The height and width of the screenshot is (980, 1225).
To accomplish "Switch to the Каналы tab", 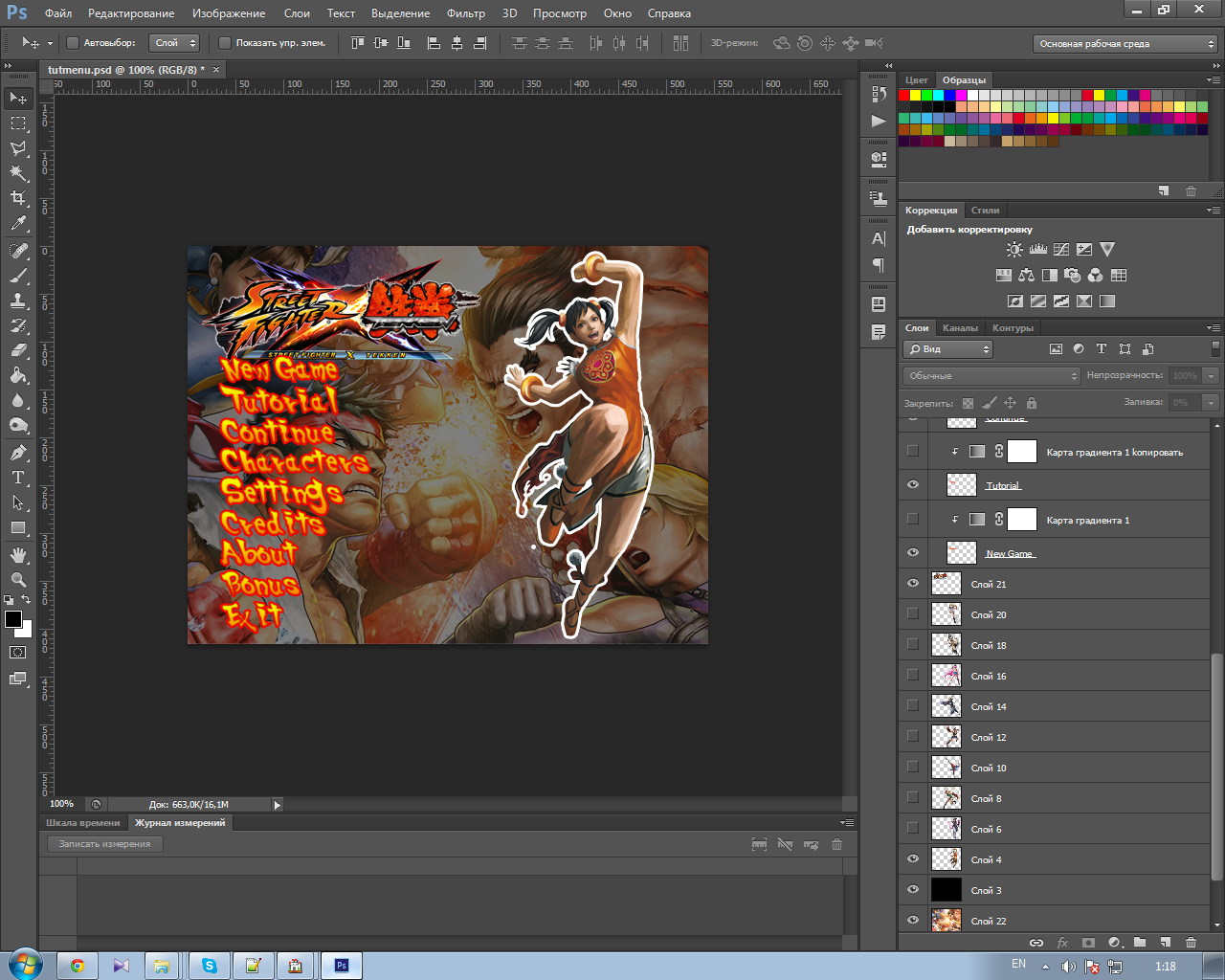I will click(x=960, y=328).
